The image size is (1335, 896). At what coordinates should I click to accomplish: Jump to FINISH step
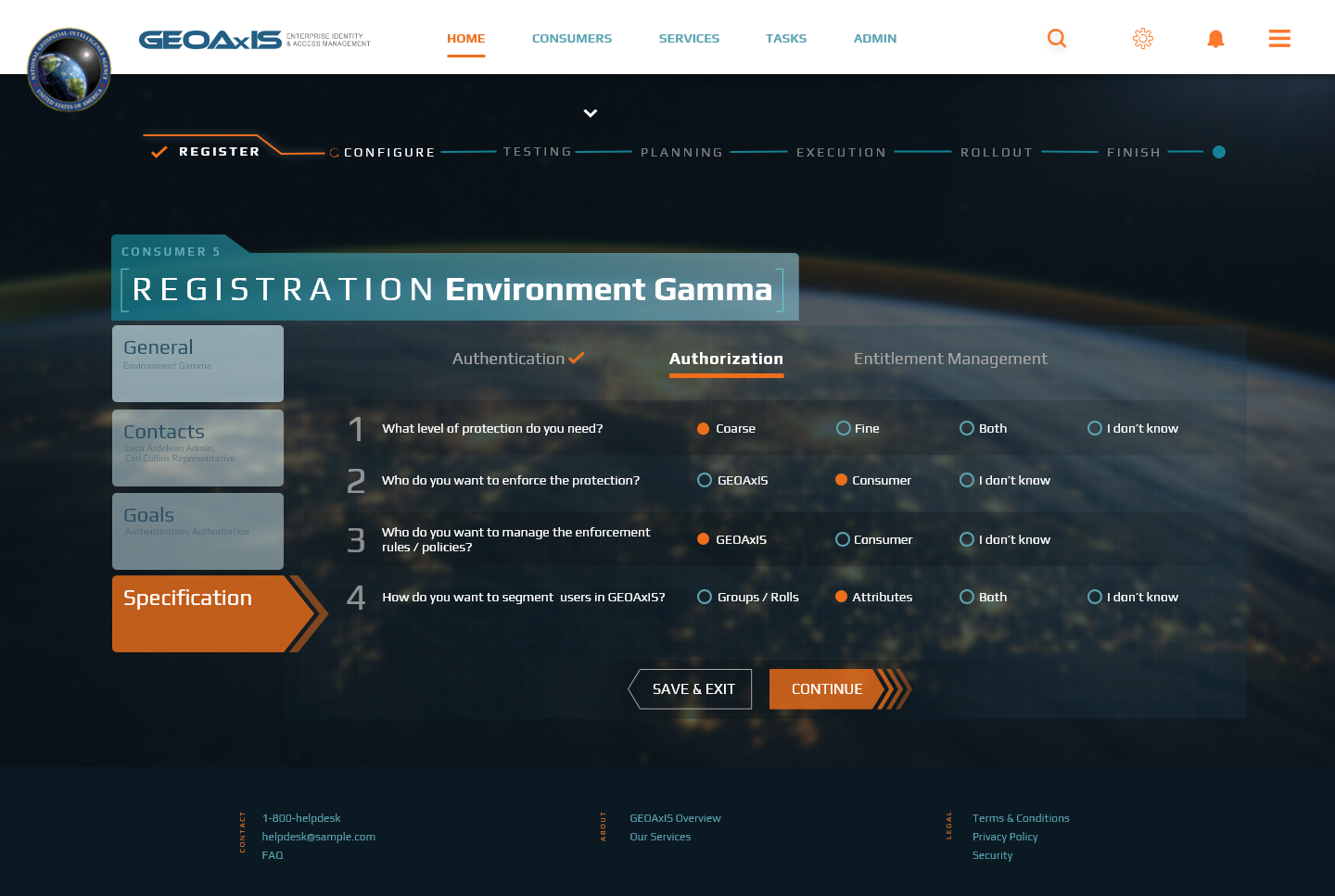[1133, 153]
